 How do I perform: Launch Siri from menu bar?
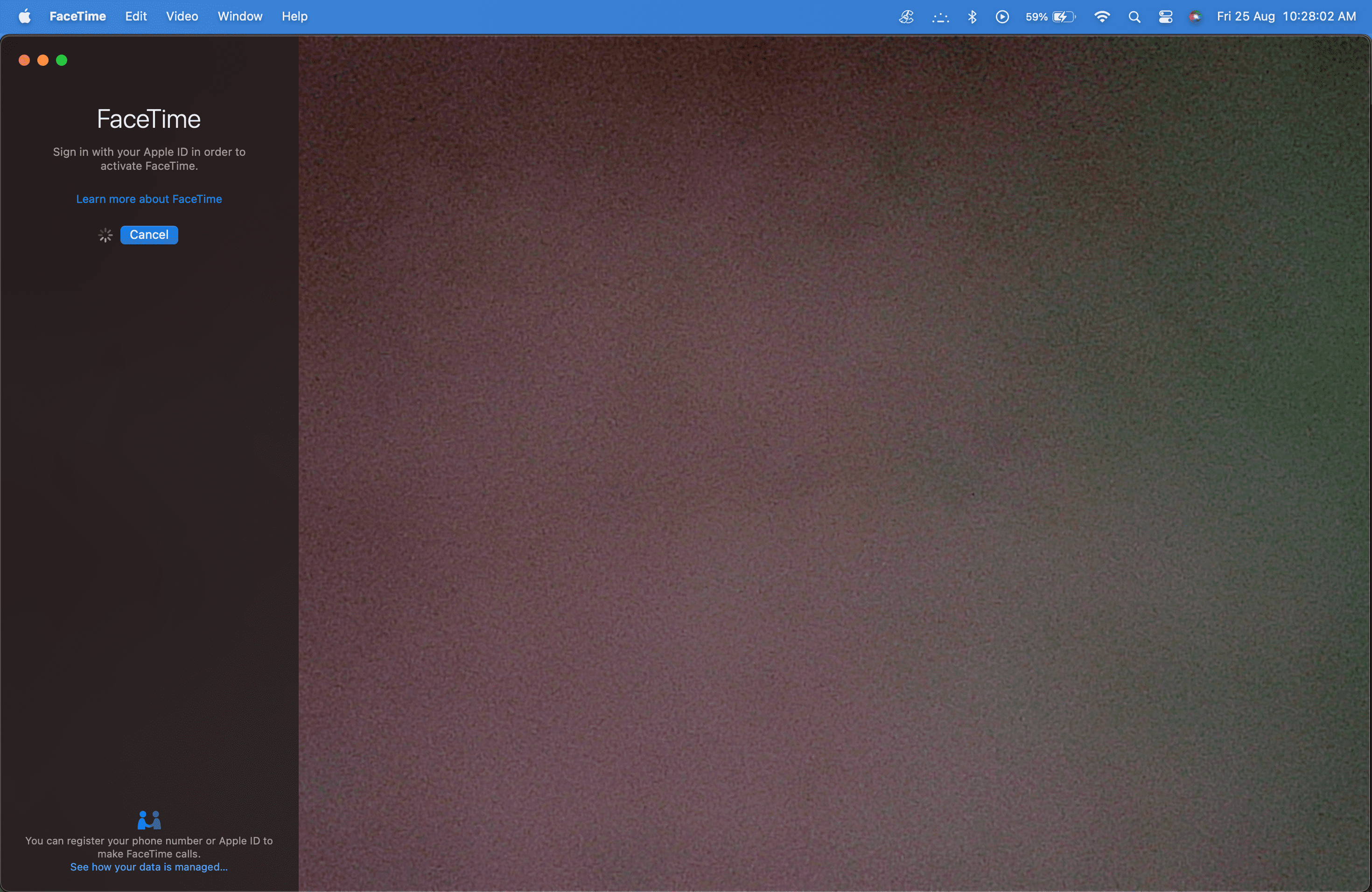pos(1195,17)
